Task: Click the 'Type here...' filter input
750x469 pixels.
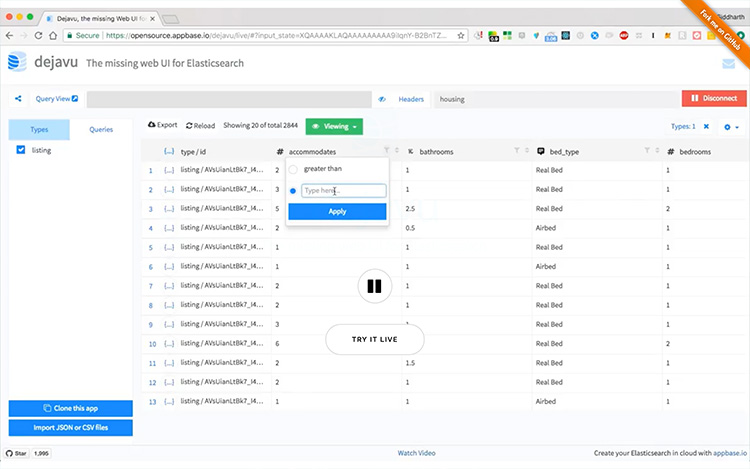Action: point(343,190)
